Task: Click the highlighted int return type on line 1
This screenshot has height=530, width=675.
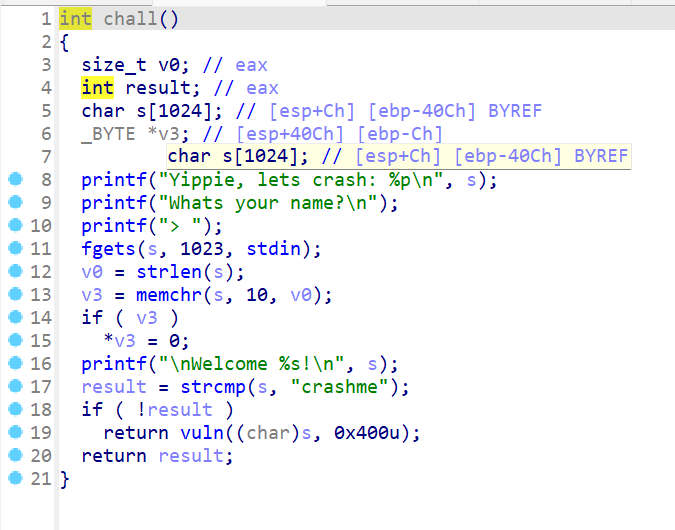Action: tap(76, 19)
